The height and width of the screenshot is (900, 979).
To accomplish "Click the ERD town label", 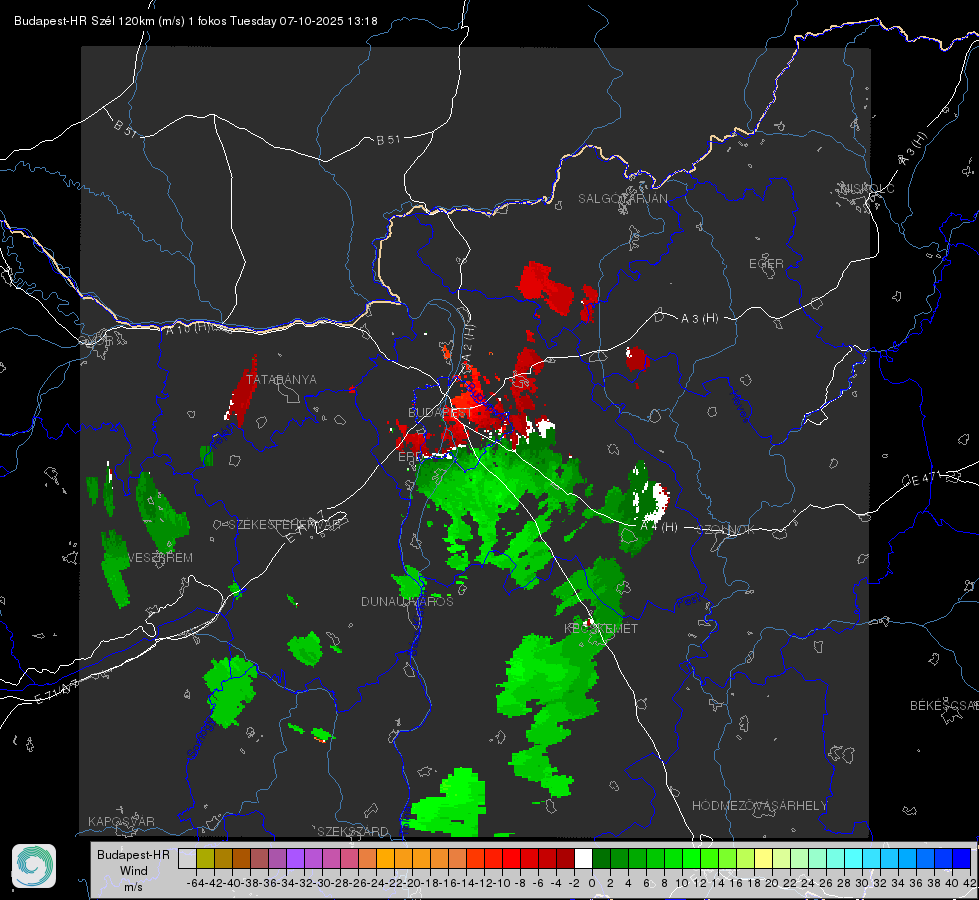I will (411, 457).
